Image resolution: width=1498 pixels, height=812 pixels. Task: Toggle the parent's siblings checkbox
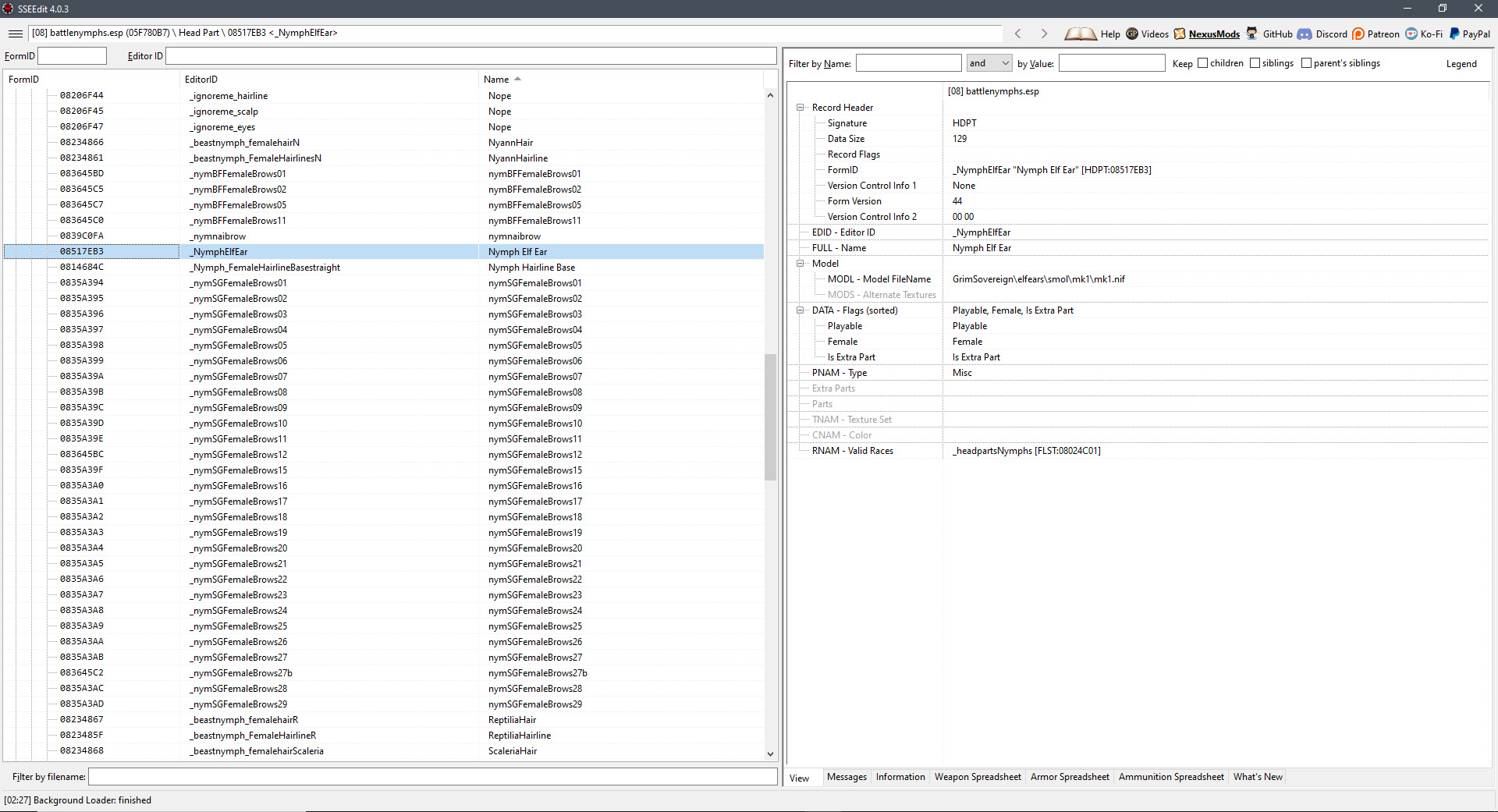(1306, 63)
